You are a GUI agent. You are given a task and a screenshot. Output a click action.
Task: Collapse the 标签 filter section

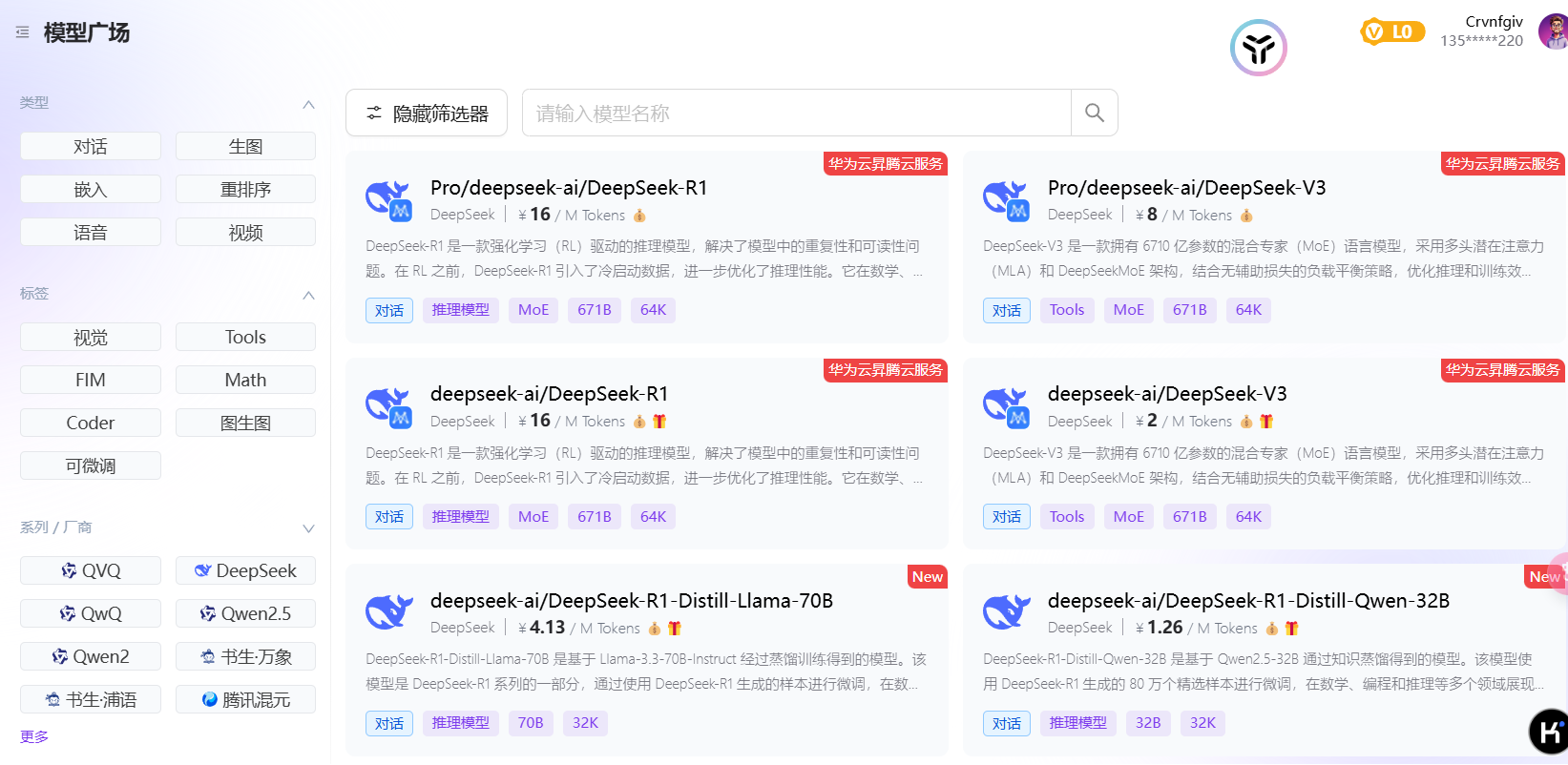(308, 295)
